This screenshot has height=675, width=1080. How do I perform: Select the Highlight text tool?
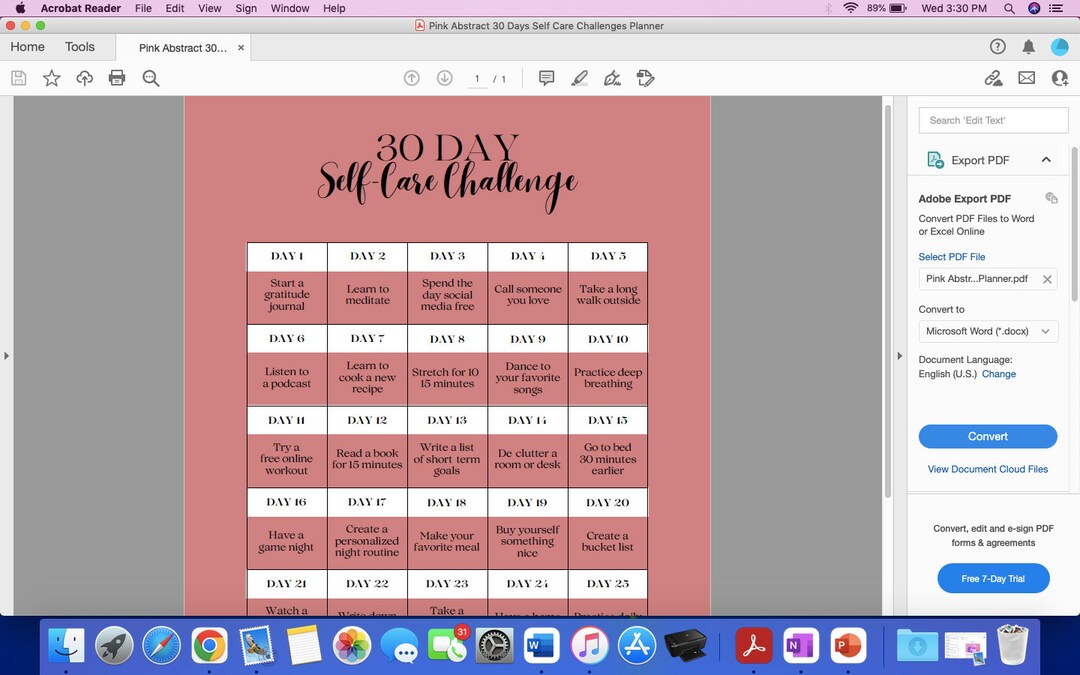579,78
